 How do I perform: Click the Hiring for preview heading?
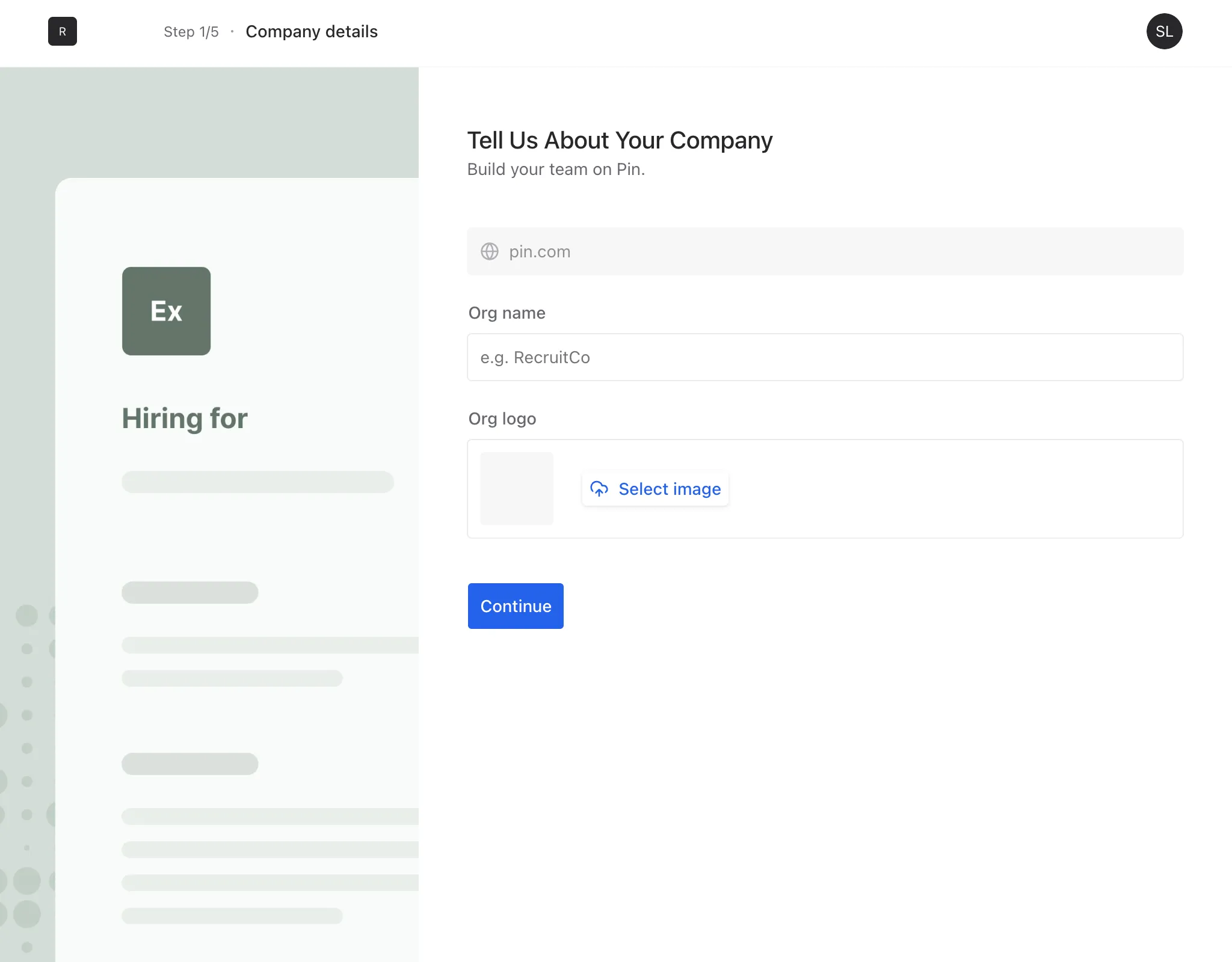185,418
